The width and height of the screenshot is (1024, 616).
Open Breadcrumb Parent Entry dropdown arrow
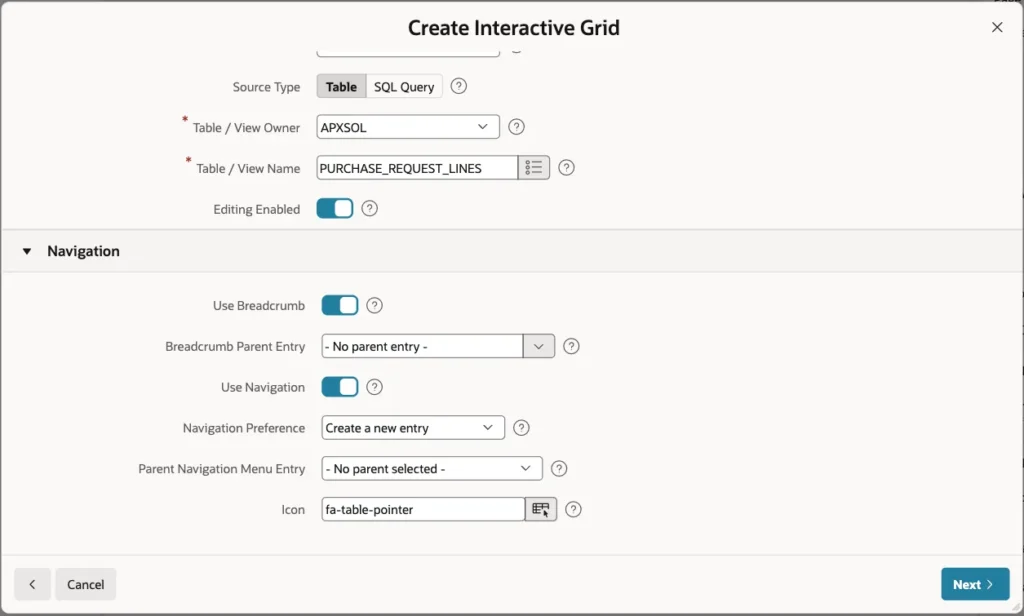pos(539,346)
